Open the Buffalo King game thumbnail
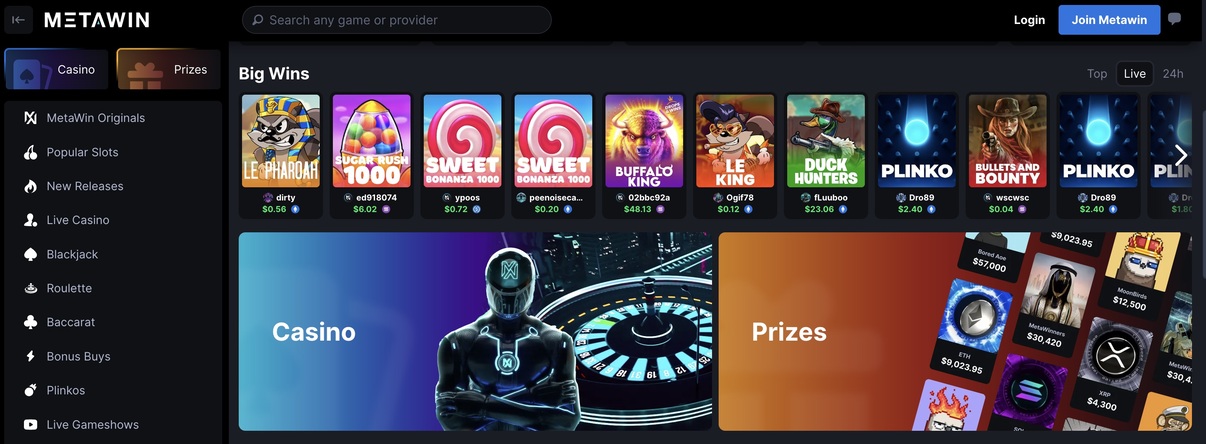Image resolution: width=1206 pixels, height=444 pixels. click(644, 141)
